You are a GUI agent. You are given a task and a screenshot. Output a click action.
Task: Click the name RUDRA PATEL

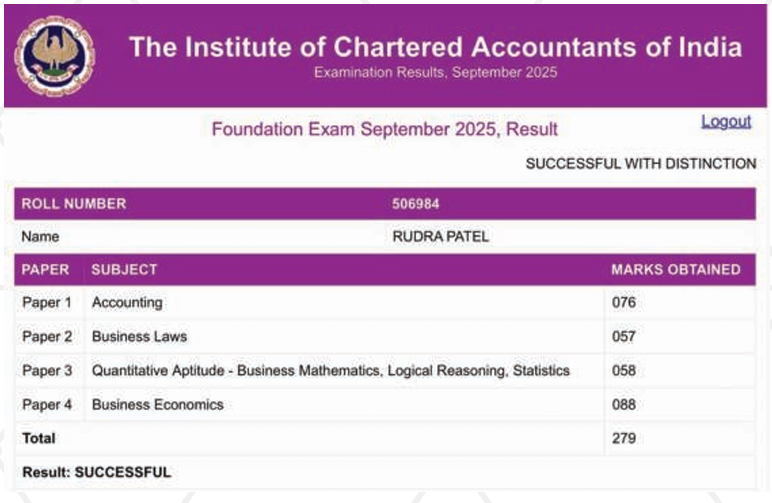(441, 237)
